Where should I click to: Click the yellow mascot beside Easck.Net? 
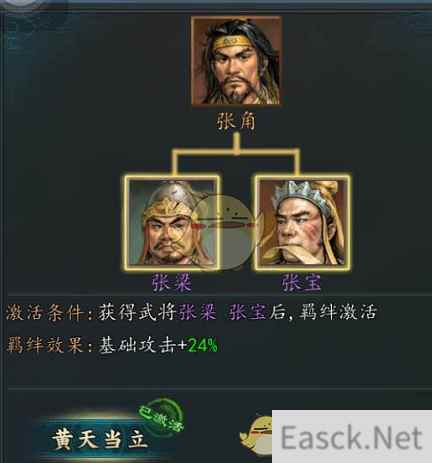tap(256, 435)
